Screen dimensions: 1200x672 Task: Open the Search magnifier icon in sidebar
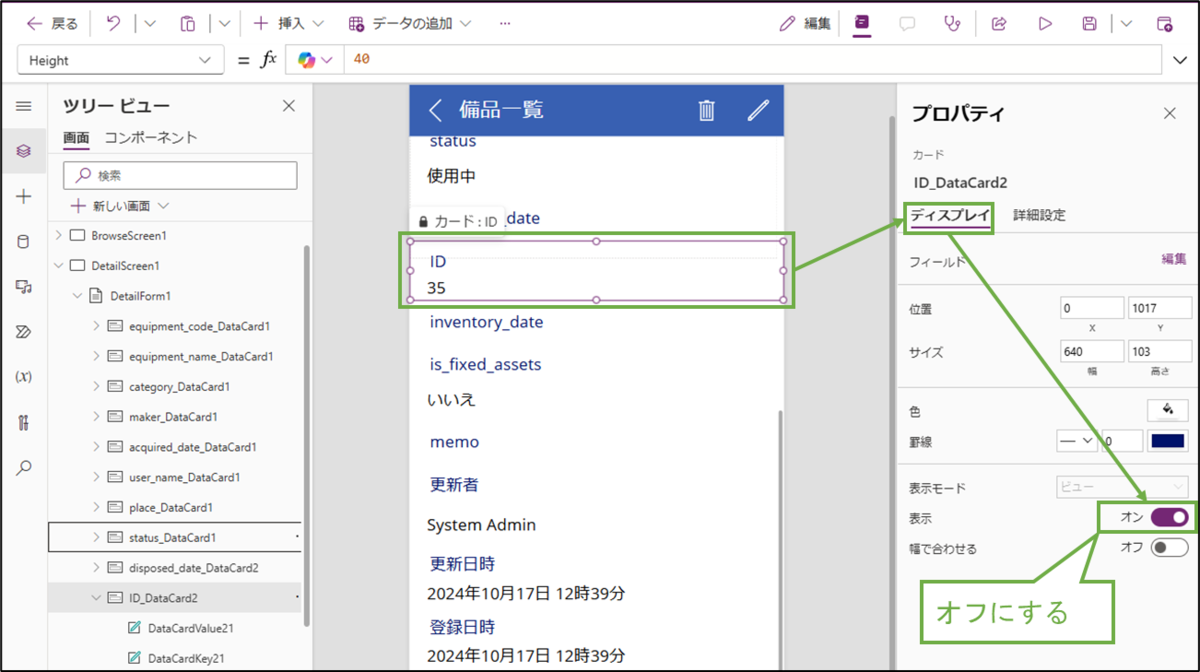click(x=24, y=468)
